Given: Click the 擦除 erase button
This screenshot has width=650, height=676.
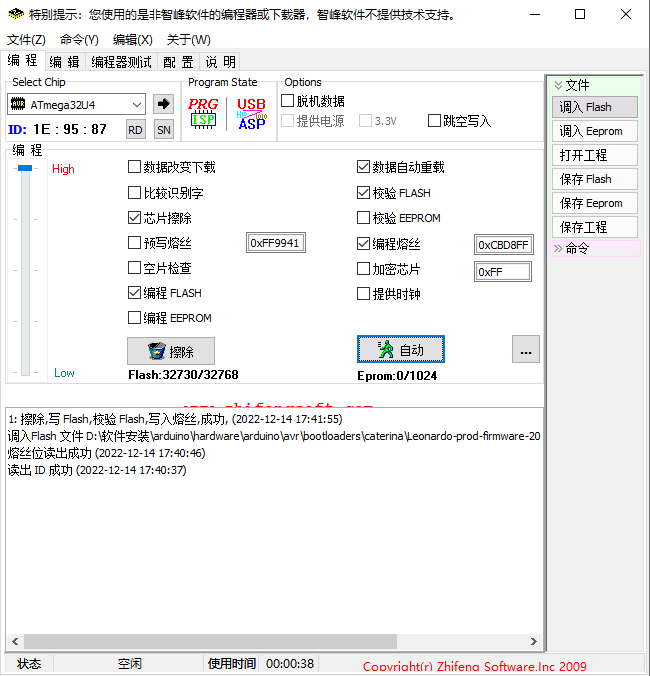Looking at the screenshot, I should coord(171,351).
